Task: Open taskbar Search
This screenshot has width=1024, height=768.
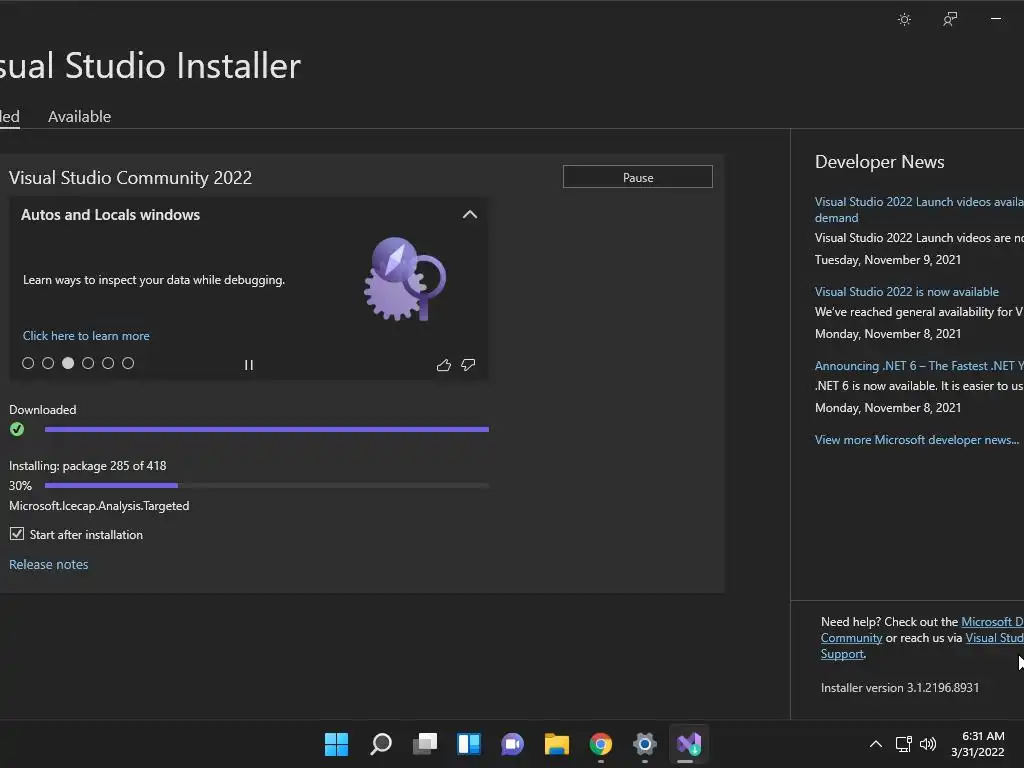Action: coord(381,744)
